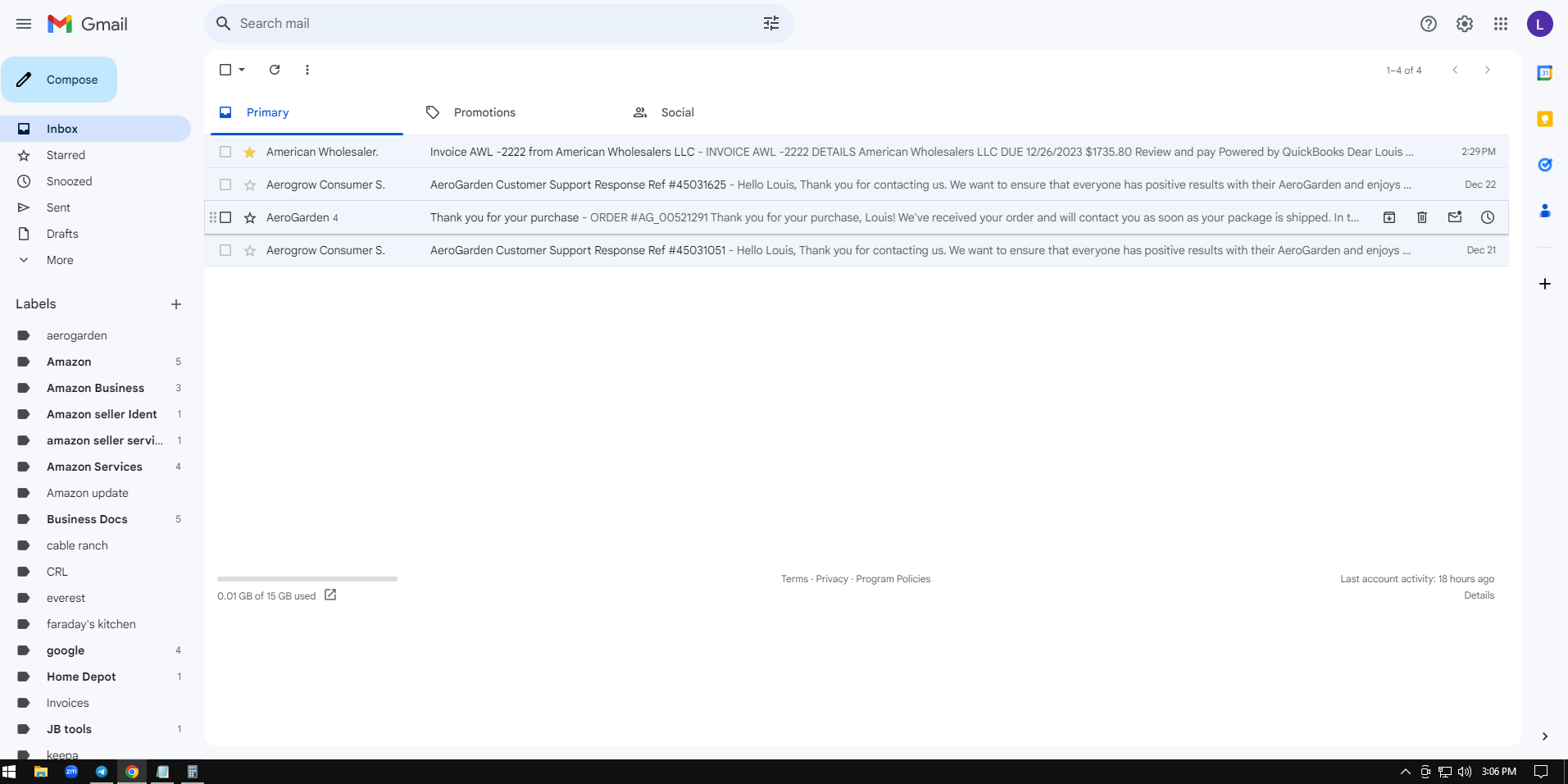1568x784 pixels.
Task: Open the volume control in system tray
Action: [x=1465, y=772]
